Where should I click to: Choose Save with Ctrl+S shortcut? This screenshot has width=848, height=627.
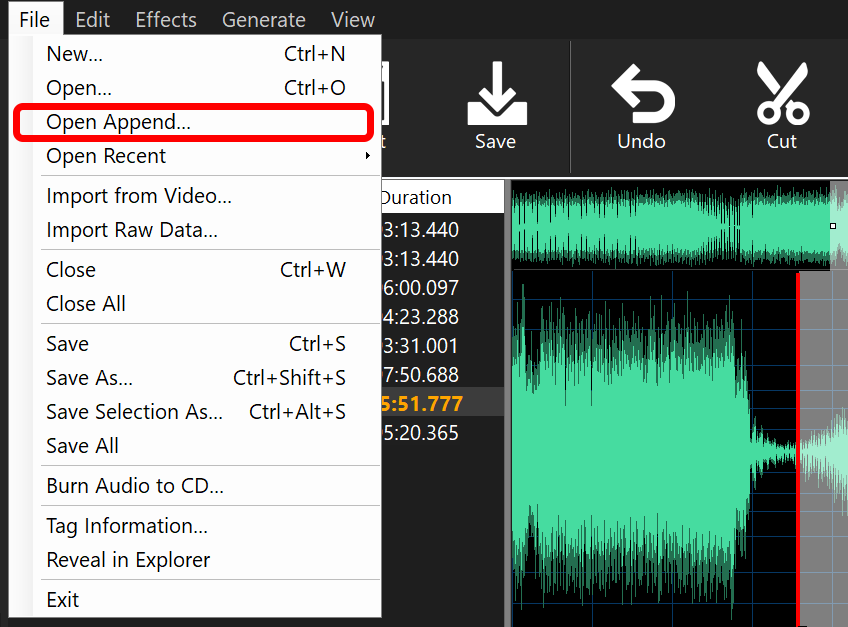[x=197, y=344]
